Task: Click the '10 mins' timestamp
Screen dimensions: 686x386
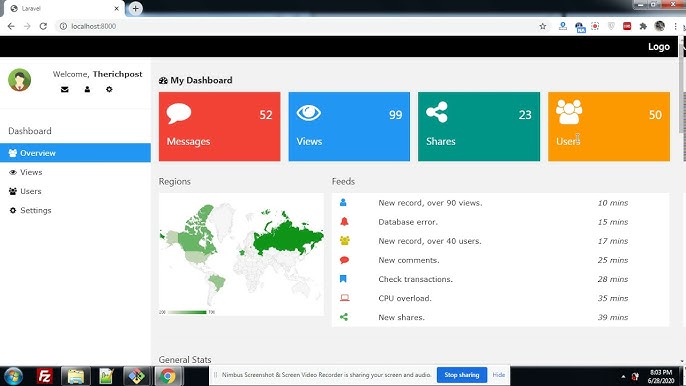Action: click(612, 203)
